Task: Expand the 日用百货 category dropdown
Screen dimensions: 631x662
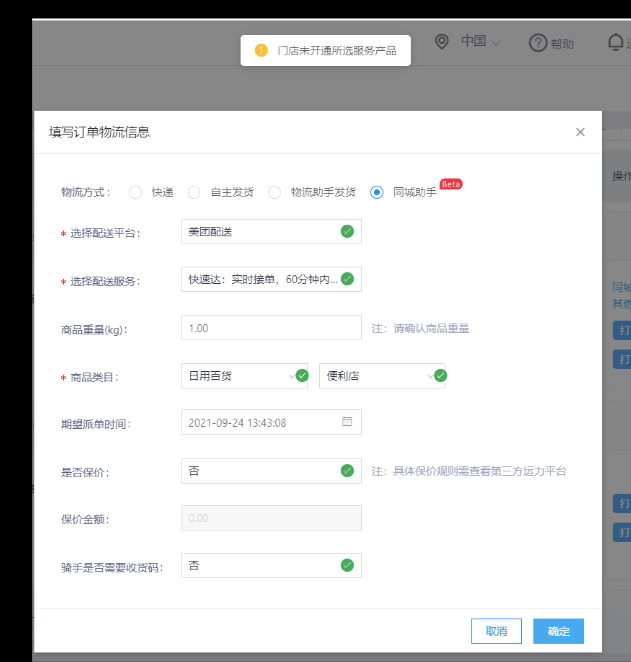Action: click(x=244, y=376)
